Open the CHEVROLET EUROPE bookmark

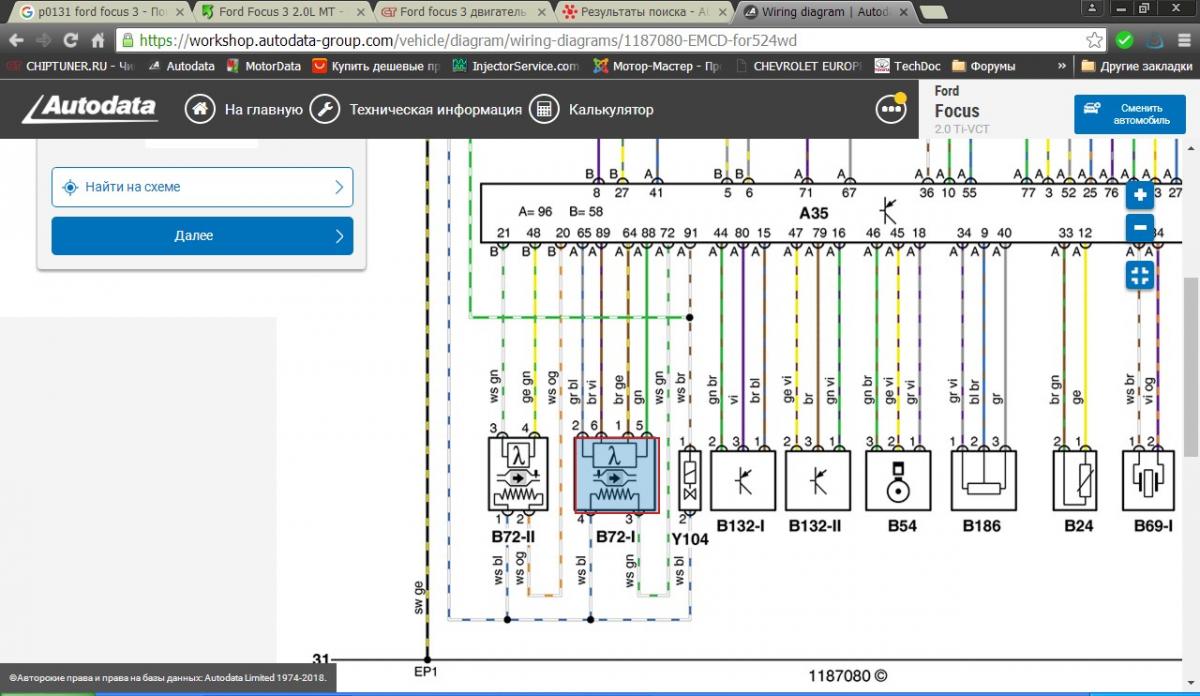(x=797, y=66)
